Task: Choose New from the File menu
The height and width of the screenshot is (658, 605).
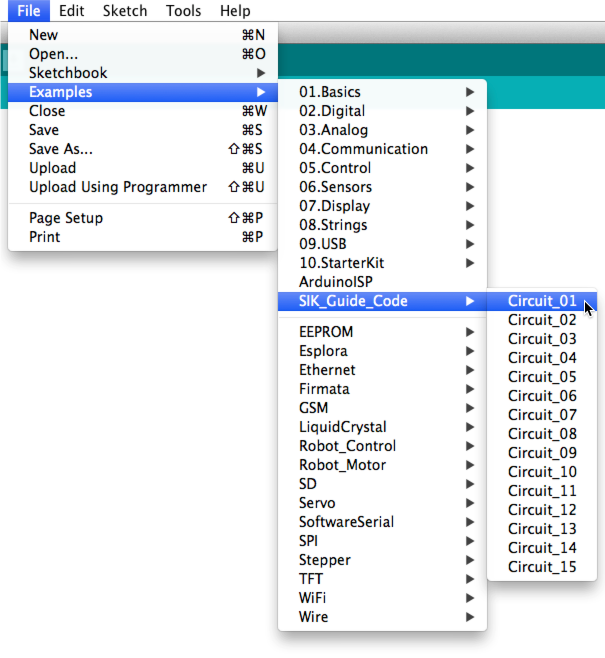Action: click(143, 35)
